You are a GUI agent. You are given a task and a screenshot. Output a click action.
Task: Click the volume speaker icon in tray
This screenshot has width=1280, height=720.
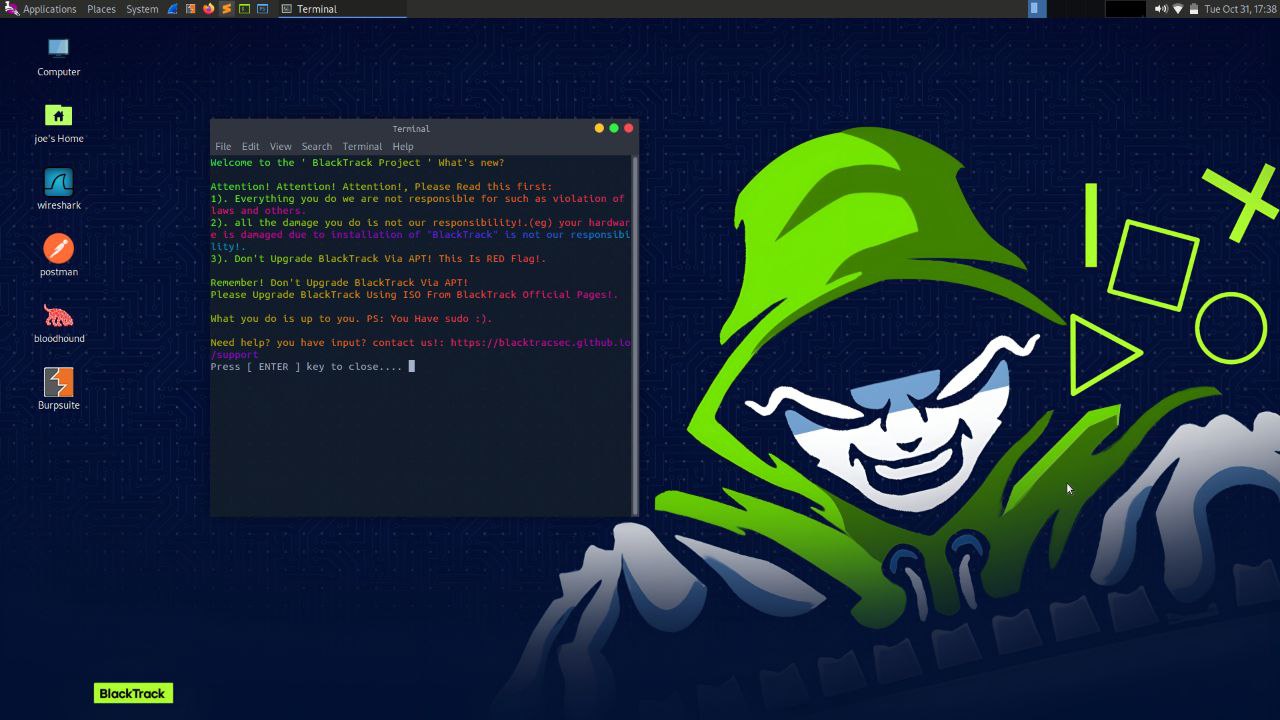pos(1160,9)
